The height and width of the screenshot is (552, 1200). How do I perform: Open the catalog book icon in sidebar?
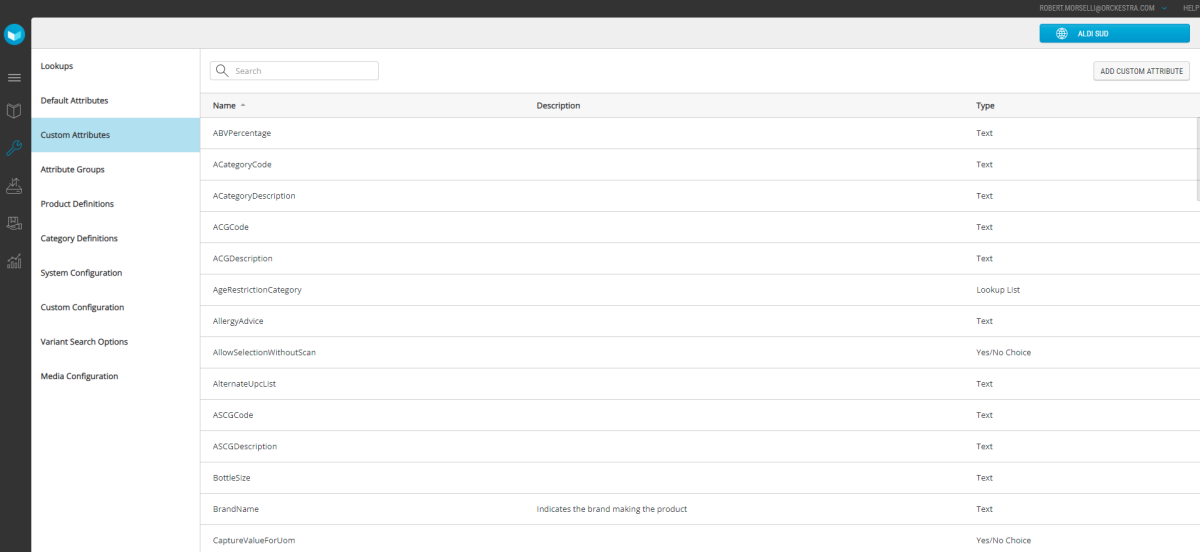pos(14,111)
